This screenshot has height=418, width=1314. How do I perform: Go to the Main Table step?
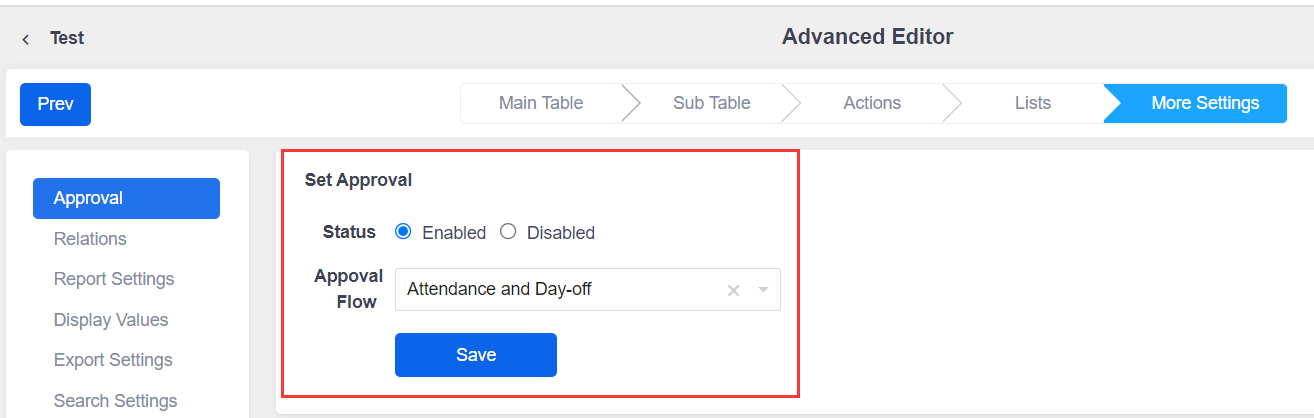click(541, 103)
